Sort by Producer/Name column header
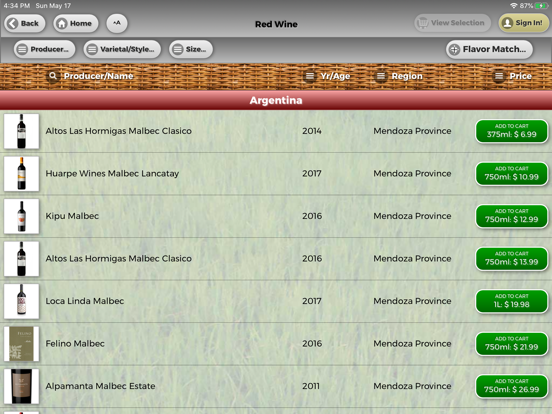The height and width of the screenshot is (414, 552). click(x=98, y=76)
